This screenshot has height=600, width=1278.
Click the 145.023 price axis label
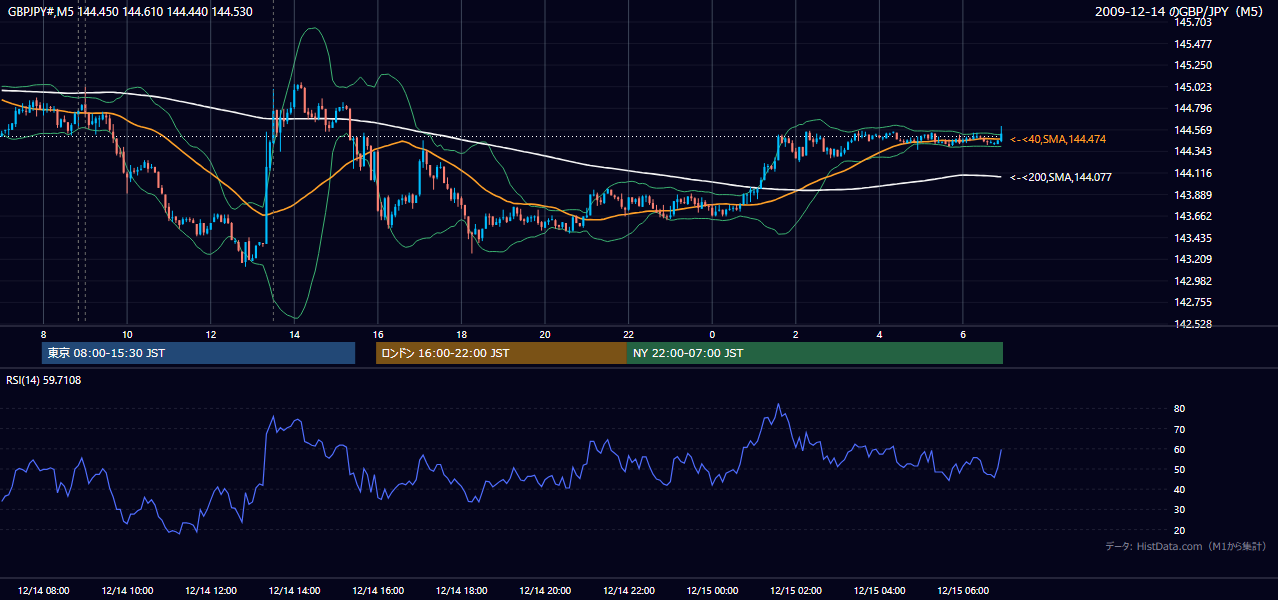[x=1191, y=87]
